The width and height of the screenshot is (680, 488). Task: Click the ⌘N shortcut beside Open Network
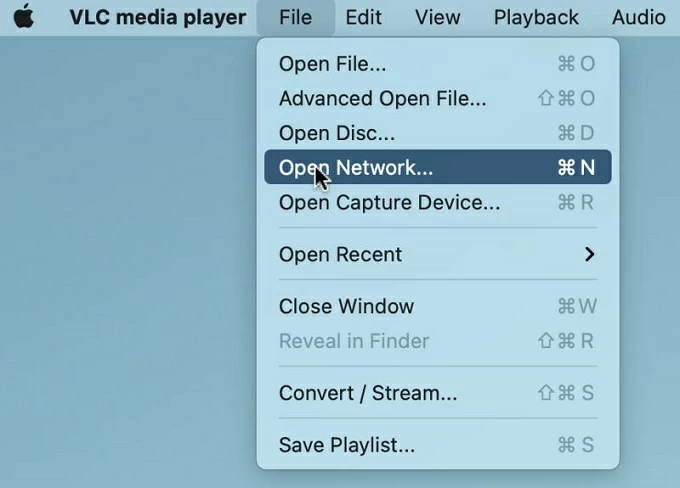pos(575,167)
